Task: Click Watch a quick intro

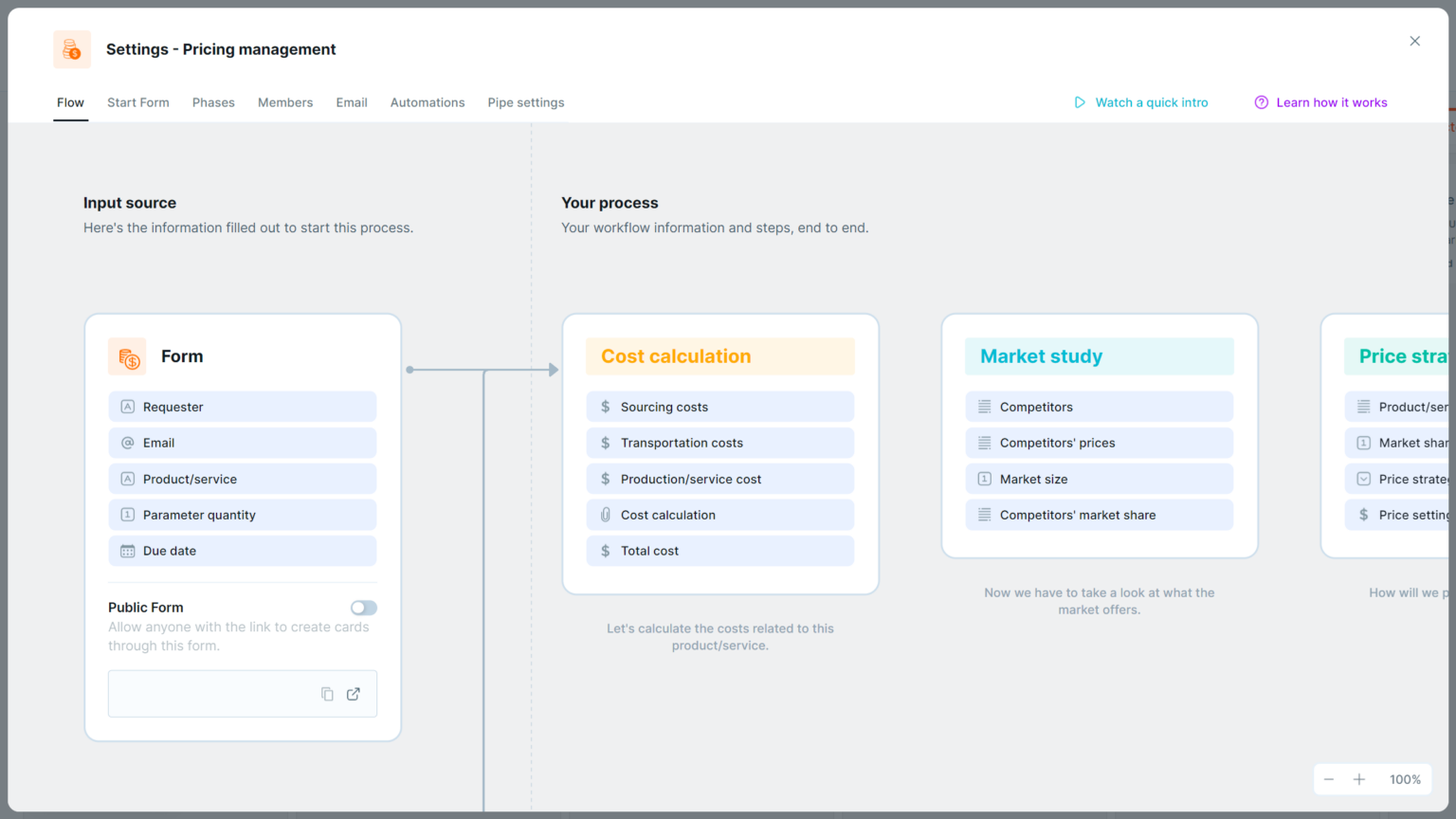Action: (1151, 102)
